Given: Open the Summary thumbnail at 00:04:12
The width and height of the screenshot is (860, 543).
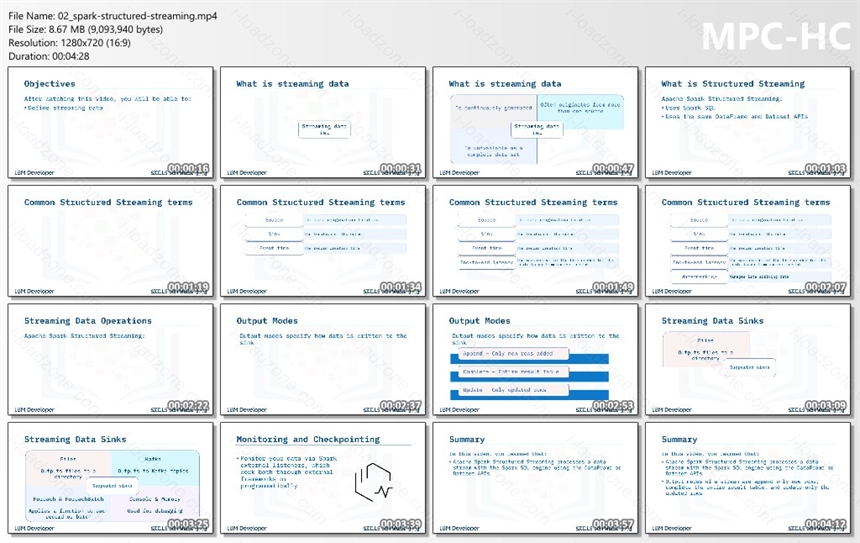Looking at the screenshot, I should pos(748,478).
